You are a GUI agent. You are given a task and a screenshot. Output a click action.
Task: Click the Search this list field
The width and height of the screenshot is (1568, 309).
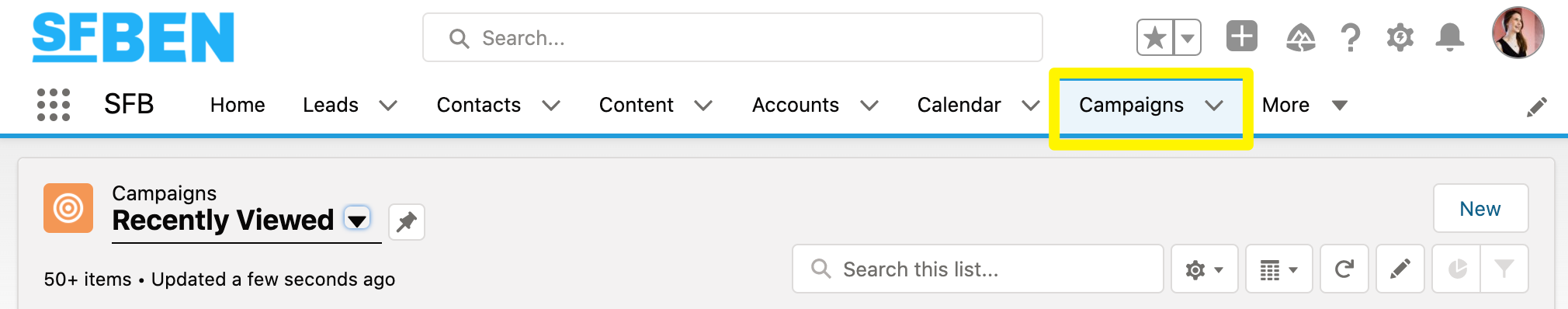coord(978,269)
